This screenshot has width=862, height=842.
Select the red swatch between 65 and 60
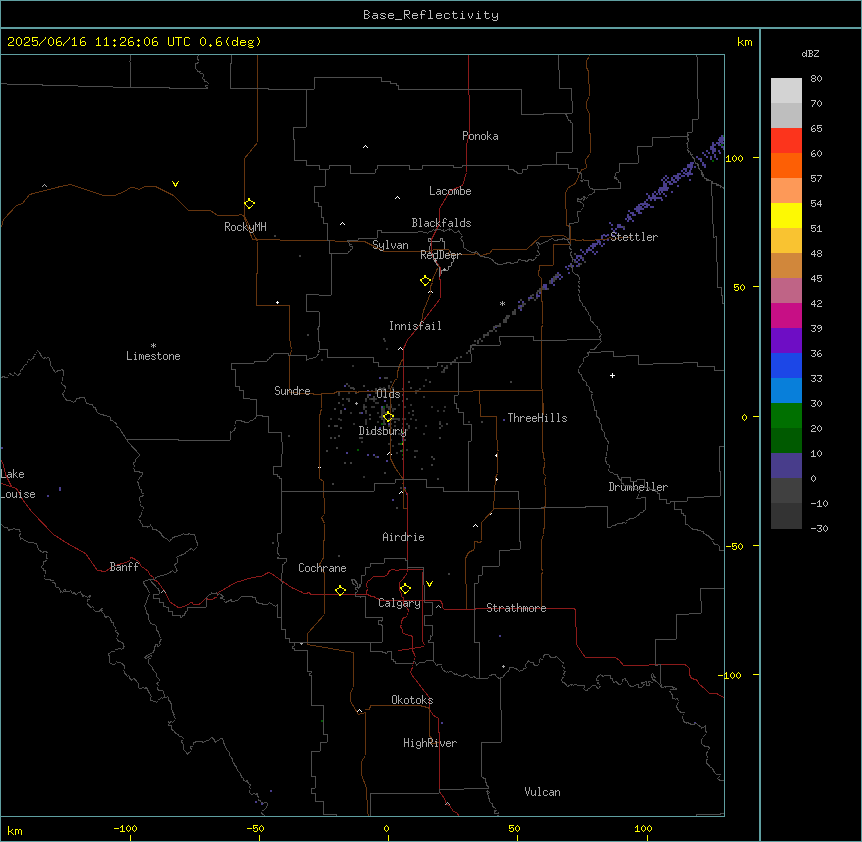pos(786,141)
